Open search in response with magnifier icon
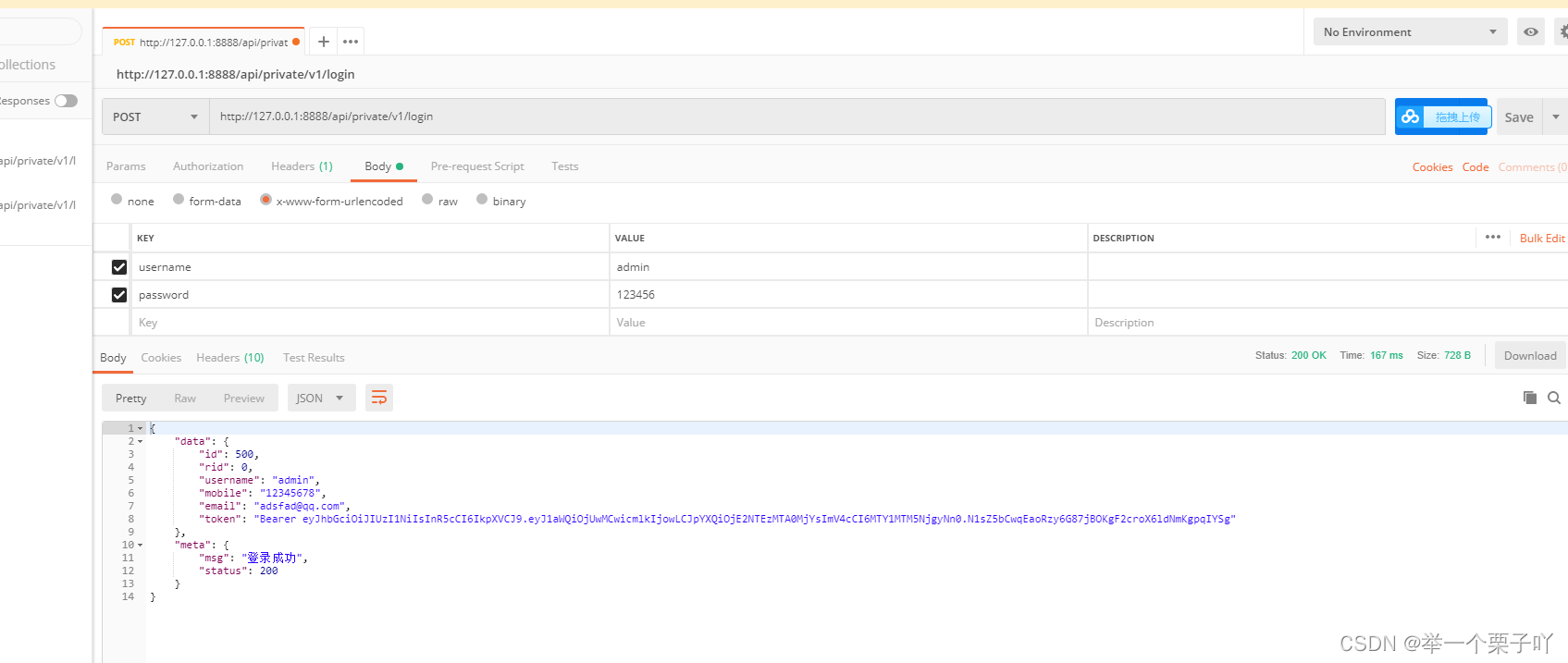Image resolution: width=1568 pixels, height=663 pixels. click(1554, 398)
